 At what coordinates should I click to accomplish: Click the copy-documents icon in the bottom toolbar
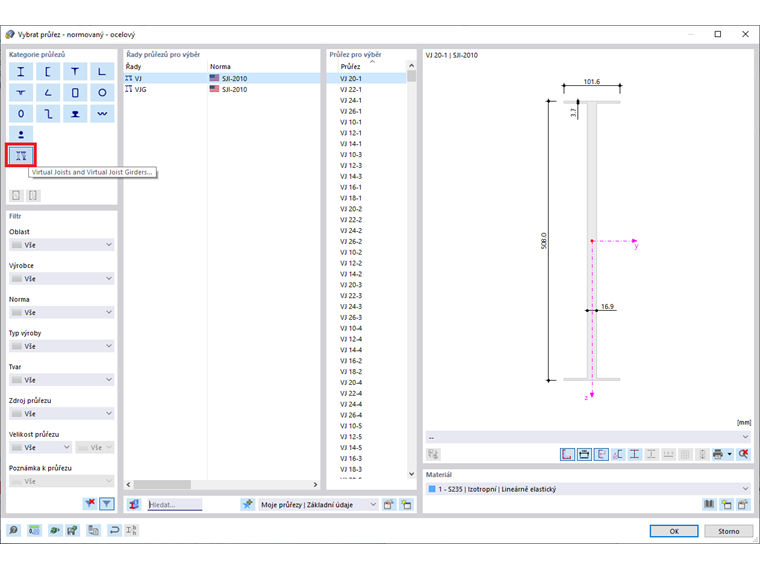pyautogui.click(x=94, y=530)
